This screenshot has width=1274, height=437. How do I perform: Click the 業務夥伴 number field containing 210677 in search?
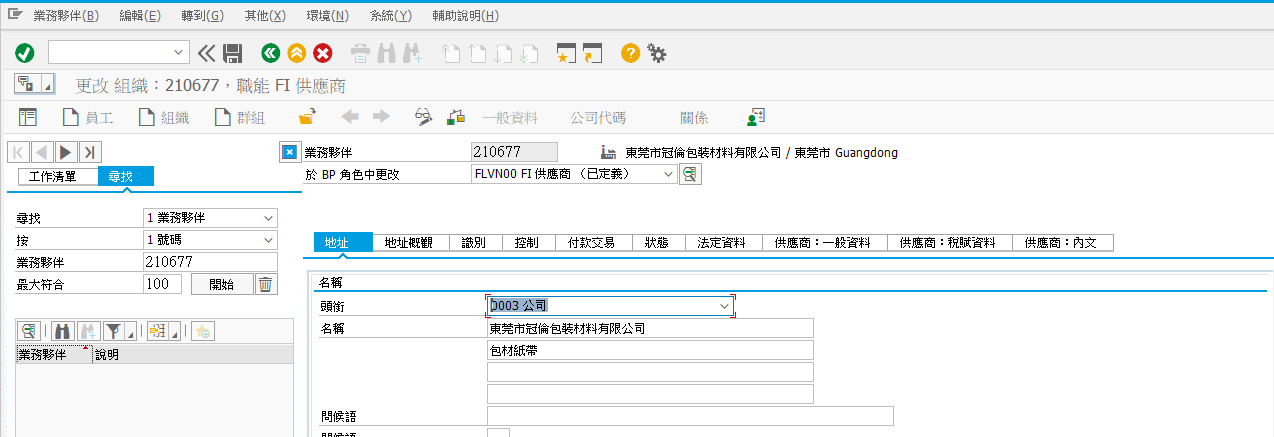coord(210,262)
